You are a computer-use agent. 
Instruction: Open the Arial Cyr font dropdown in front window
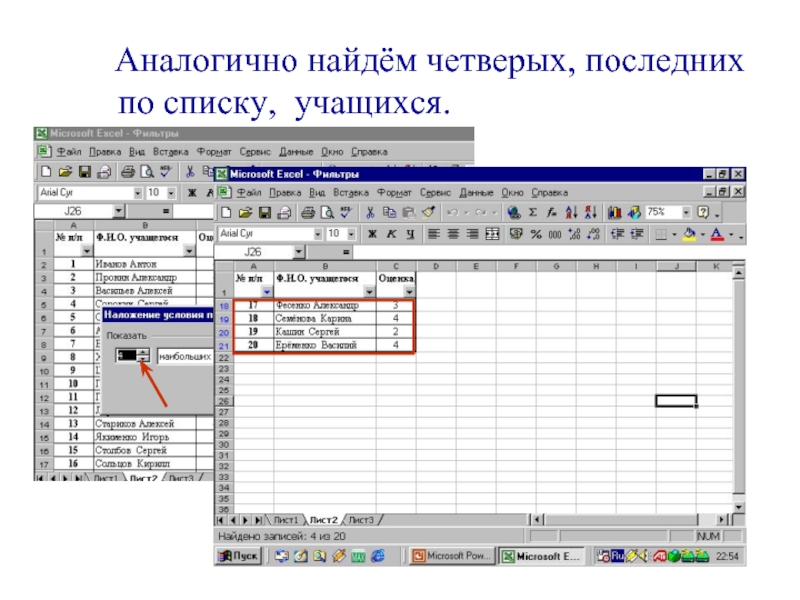tap(318, 234)
